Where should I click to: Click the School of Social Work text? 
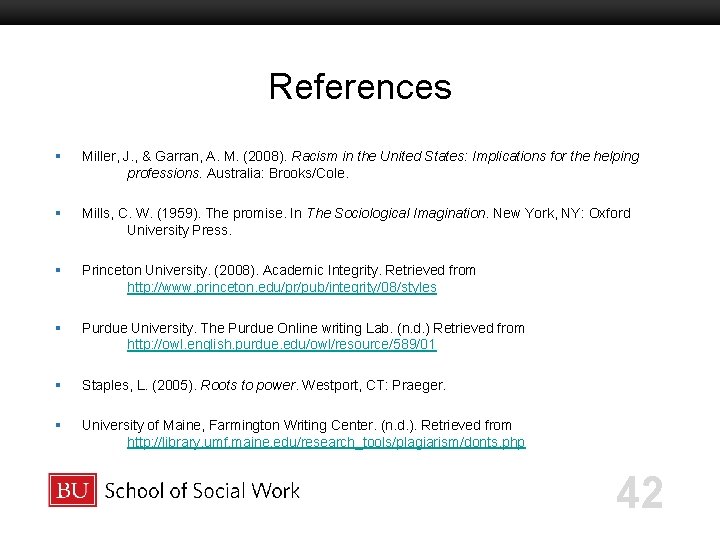click(202, 490)
